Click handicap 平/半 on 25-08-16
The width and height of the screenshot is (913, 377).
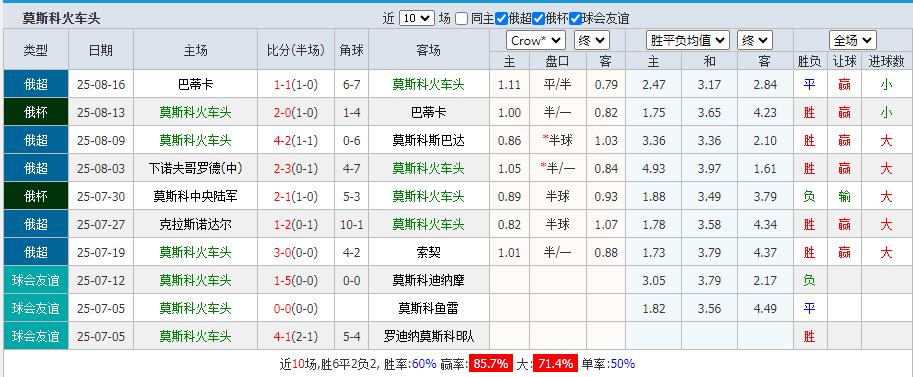(x=558, y=84)
